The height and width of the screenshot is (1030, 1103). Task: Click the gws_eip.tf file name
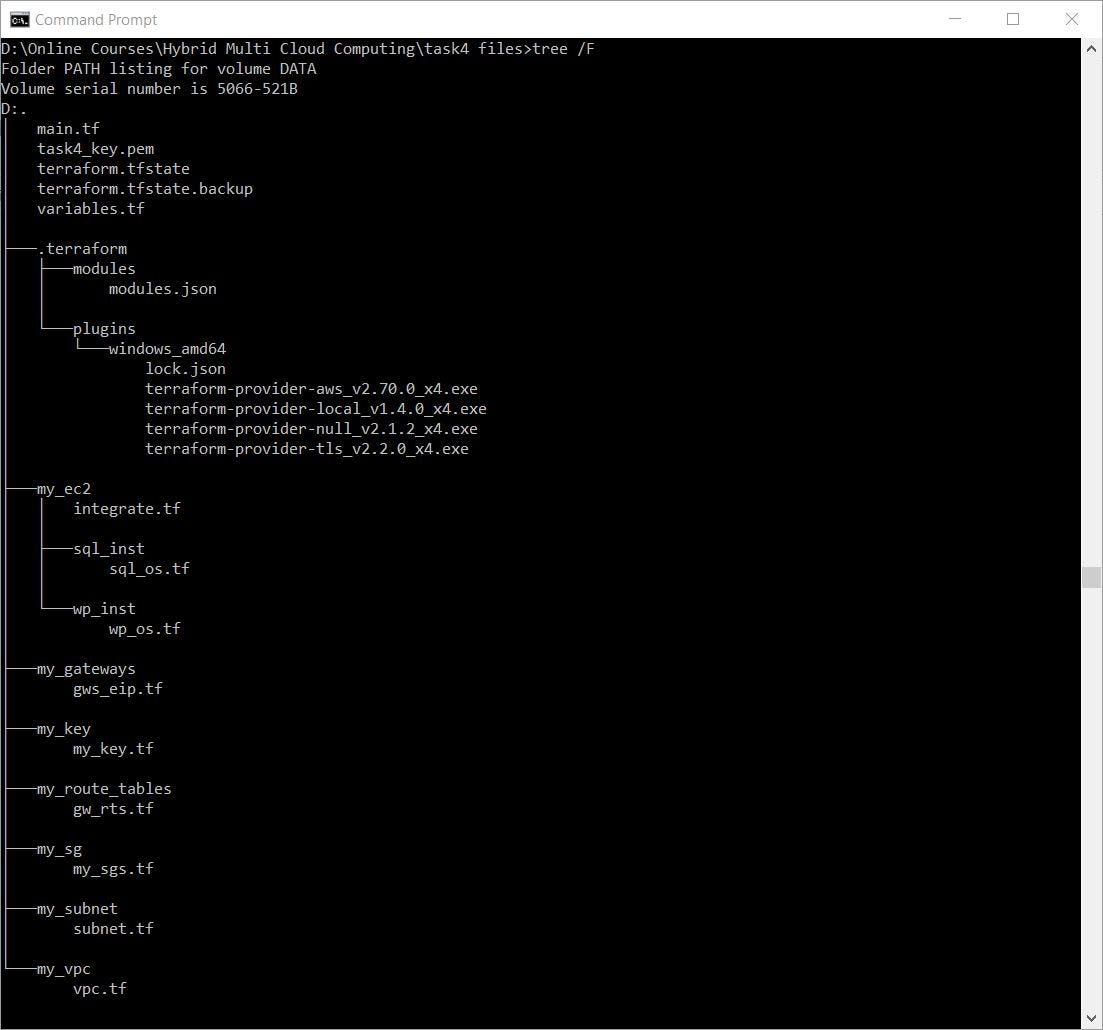coord(118,689)
